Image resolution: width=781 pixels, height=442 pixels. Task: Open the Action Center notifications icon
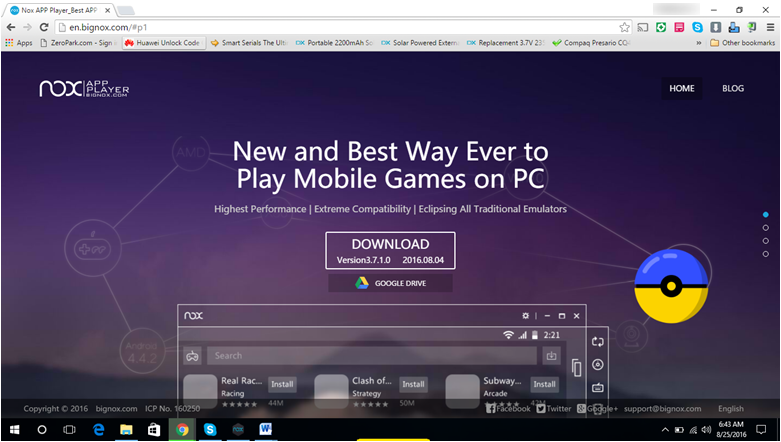(761, 430)
